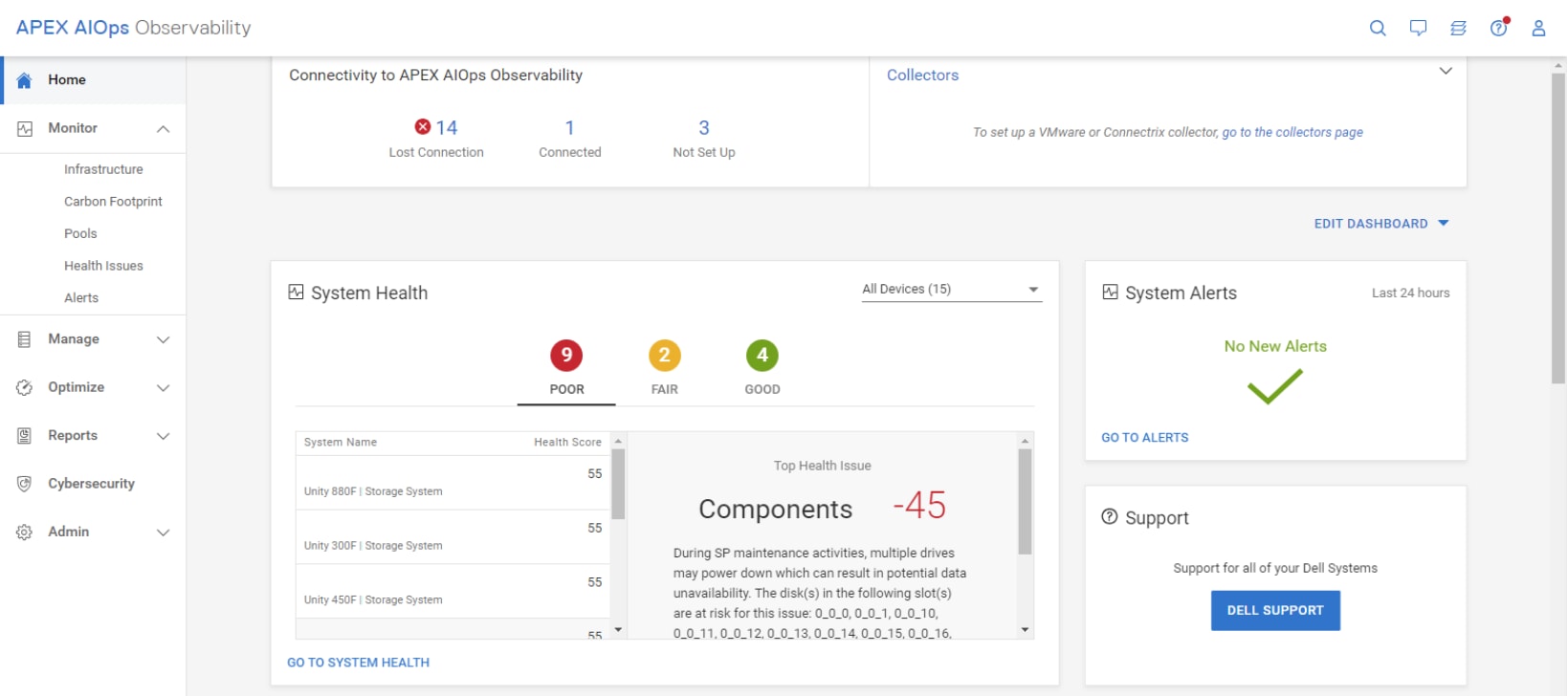Click the System Alerts card title icon
Image resolution: width=1568 pixels, height=696 pixels.
[1110, 293]
